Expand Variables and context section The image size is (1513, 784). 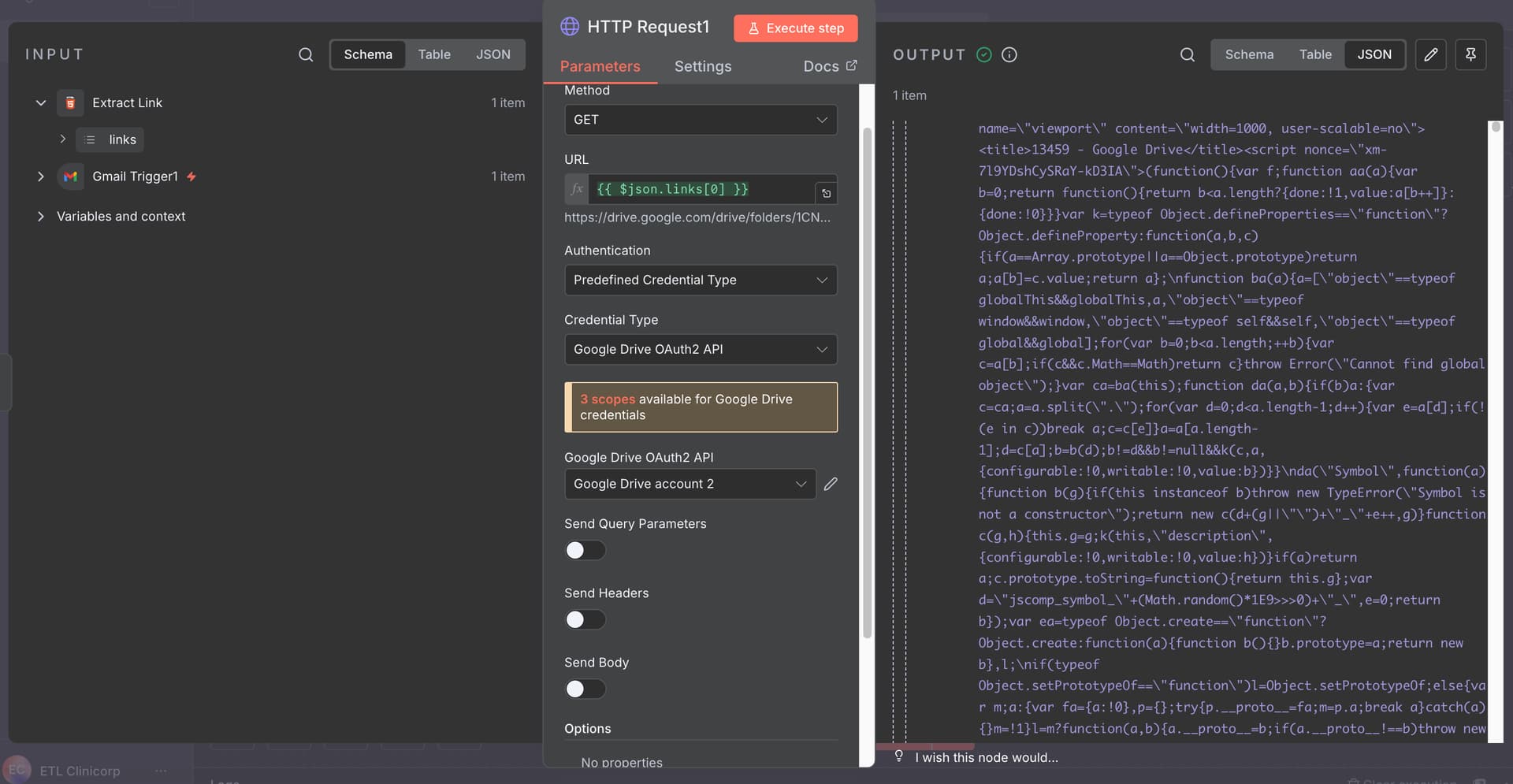point(41,216)
